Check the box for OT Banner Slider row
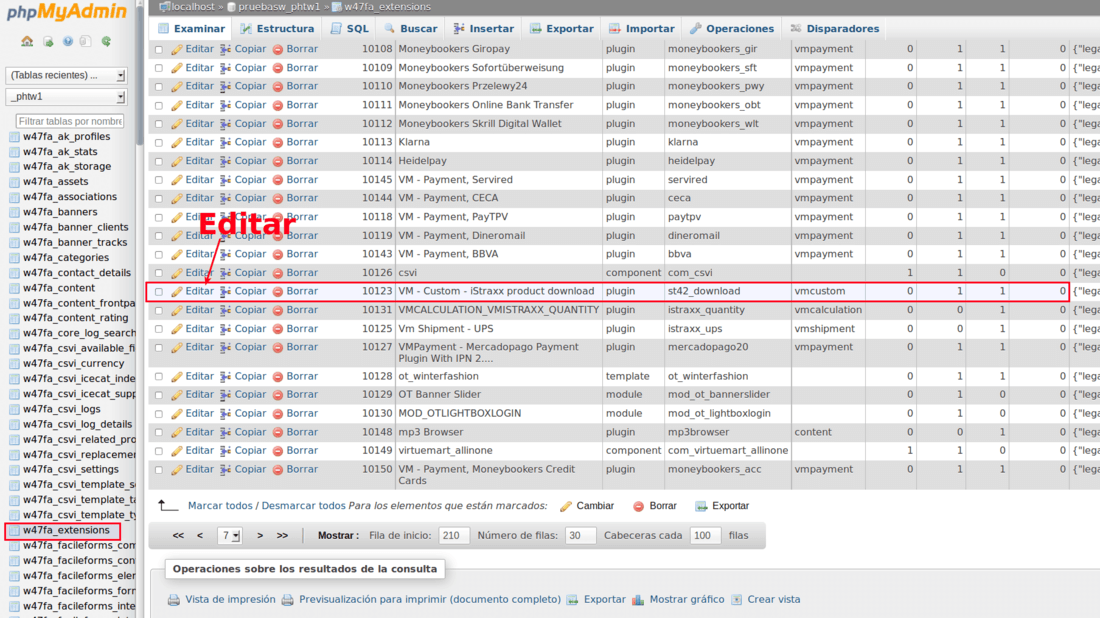This screenshot has height=618, width=1100. click(159, 396)
